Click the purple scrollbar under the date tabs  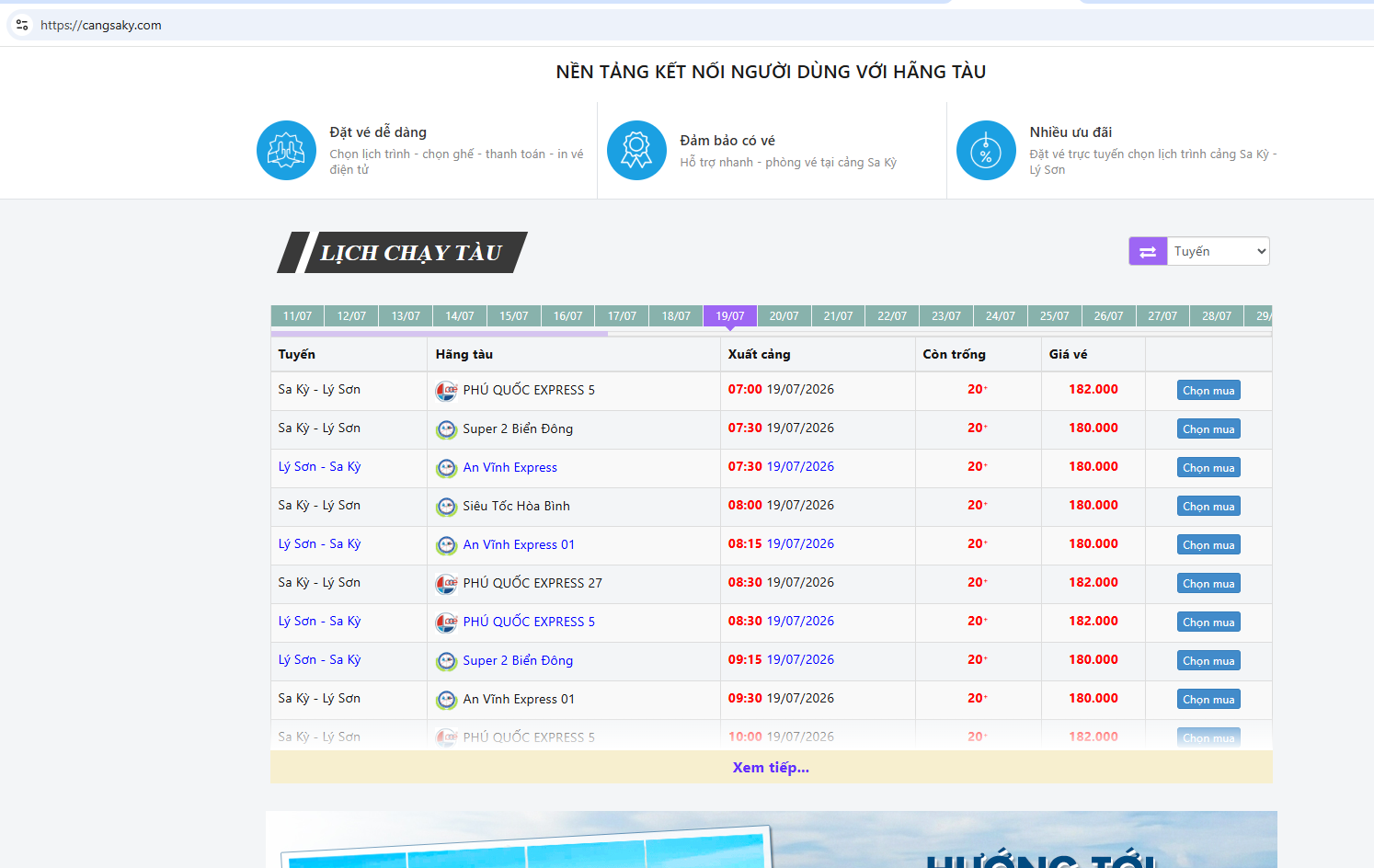[x=440, y=334]
